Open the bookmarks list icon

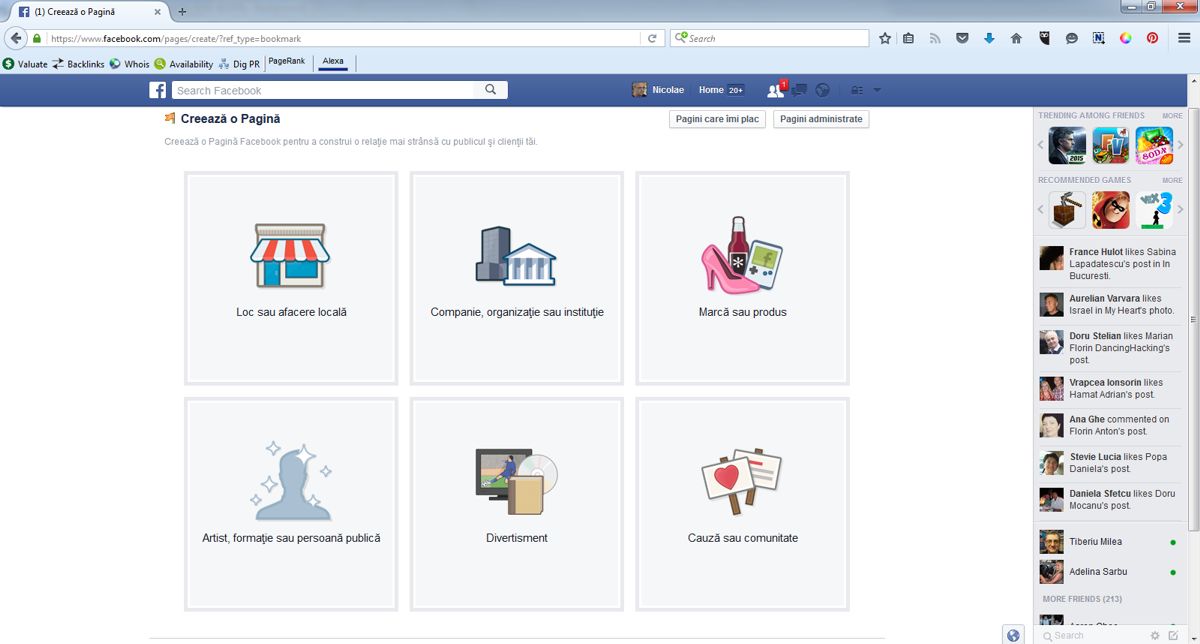pyautogui.click(x=908, y=38)
